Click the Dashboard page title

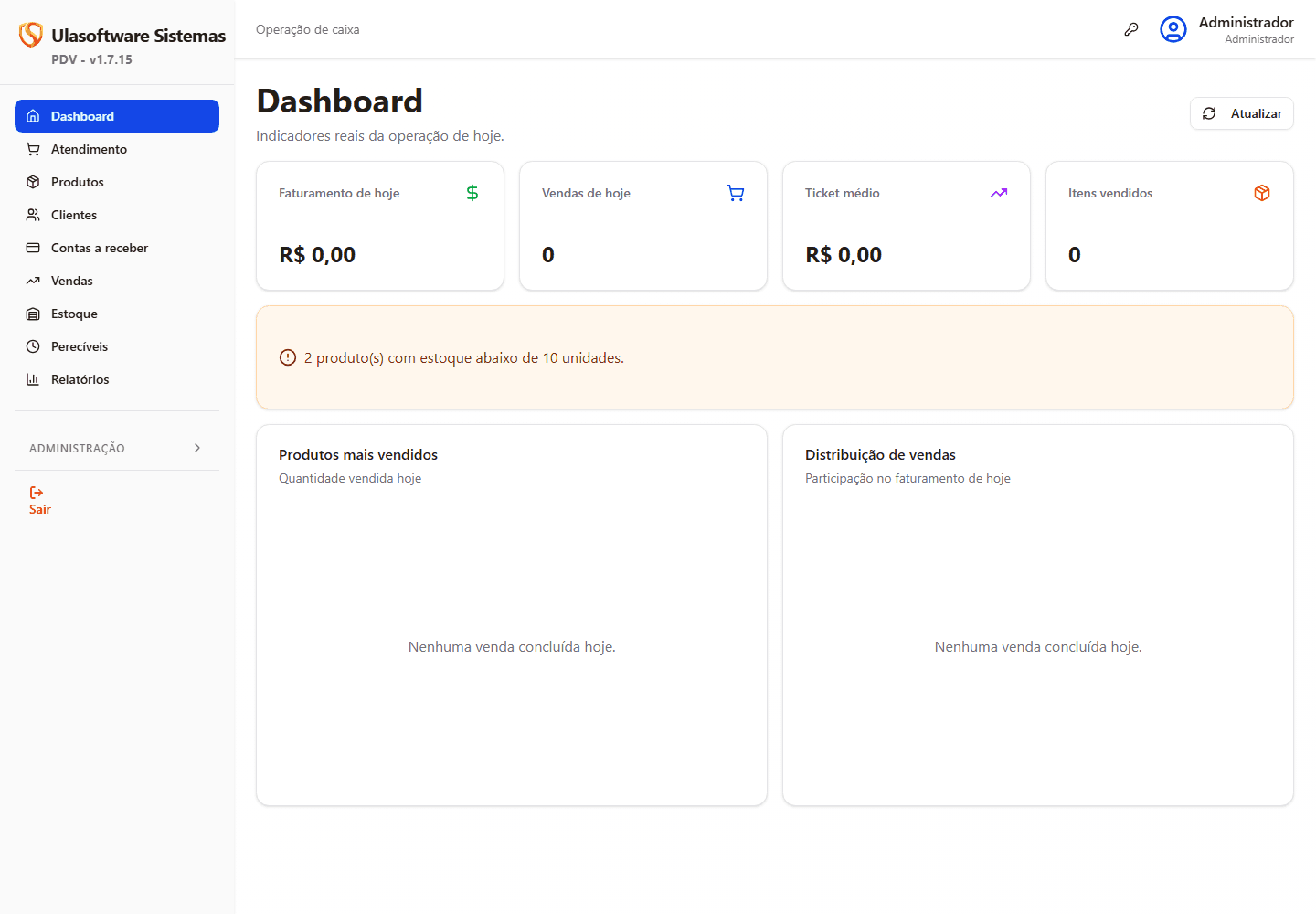339,101
